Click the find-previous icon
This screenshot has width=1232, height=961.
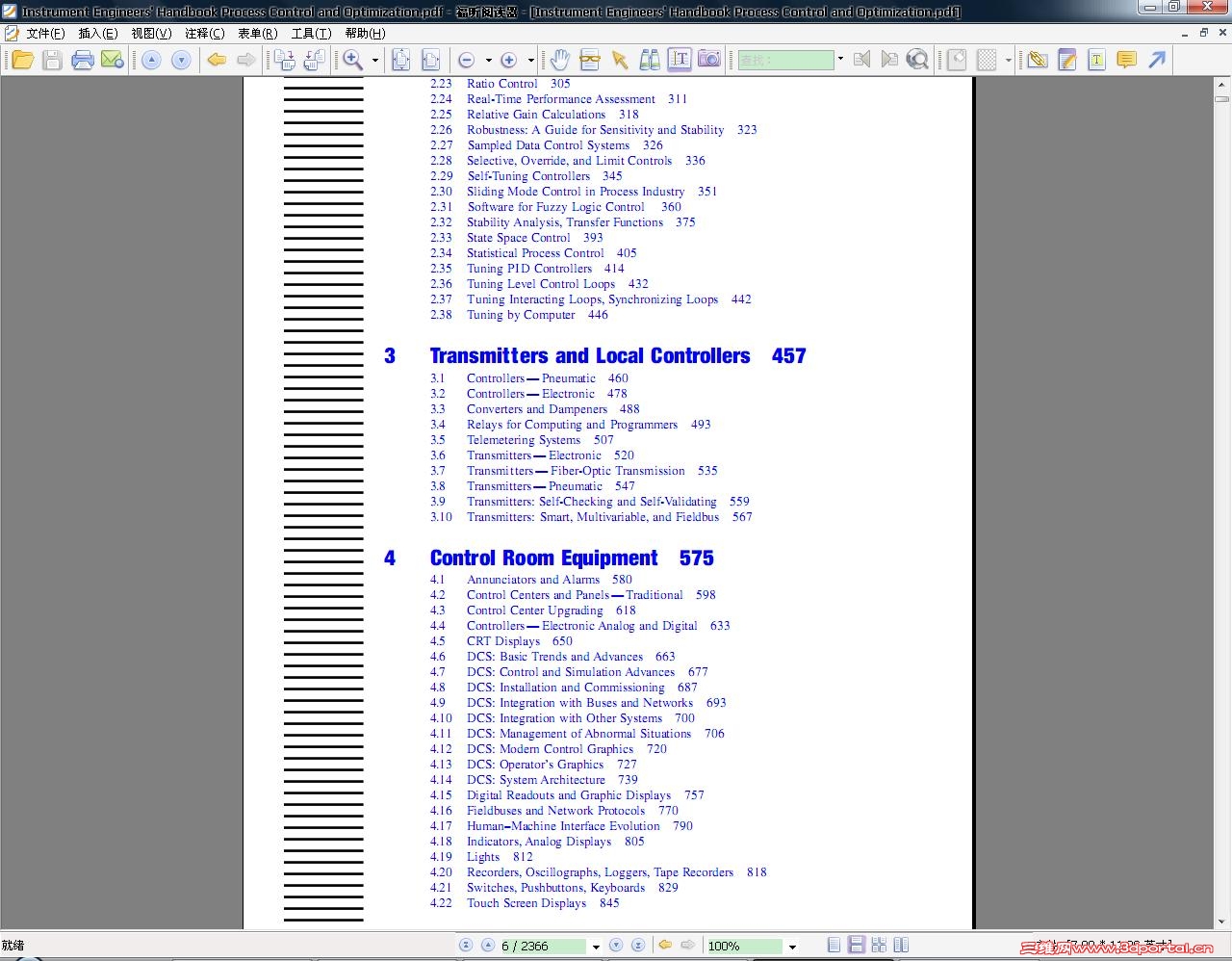point(861,60)
